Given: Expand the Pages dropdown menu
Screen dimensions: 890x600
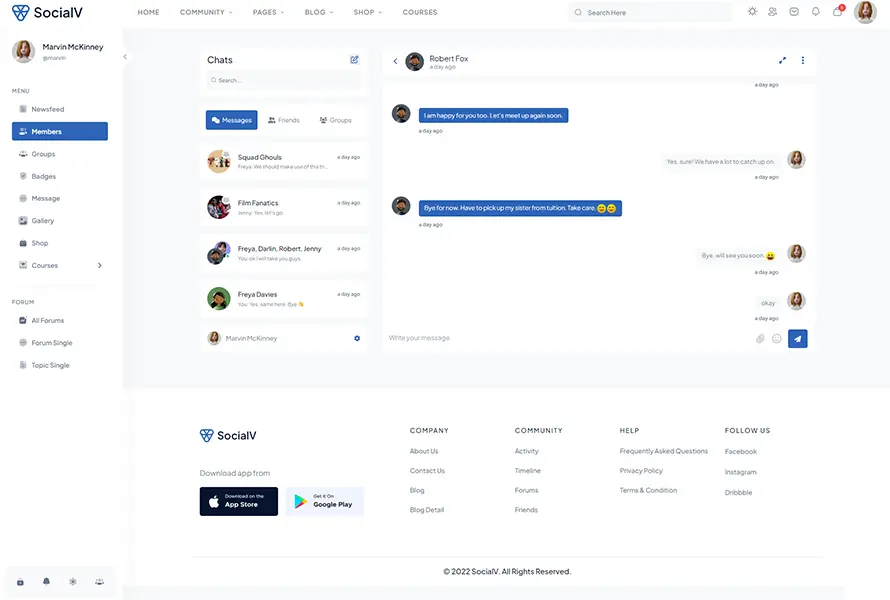Looking at the screenshot, I should pyautogui.click(x=268, y=13).
